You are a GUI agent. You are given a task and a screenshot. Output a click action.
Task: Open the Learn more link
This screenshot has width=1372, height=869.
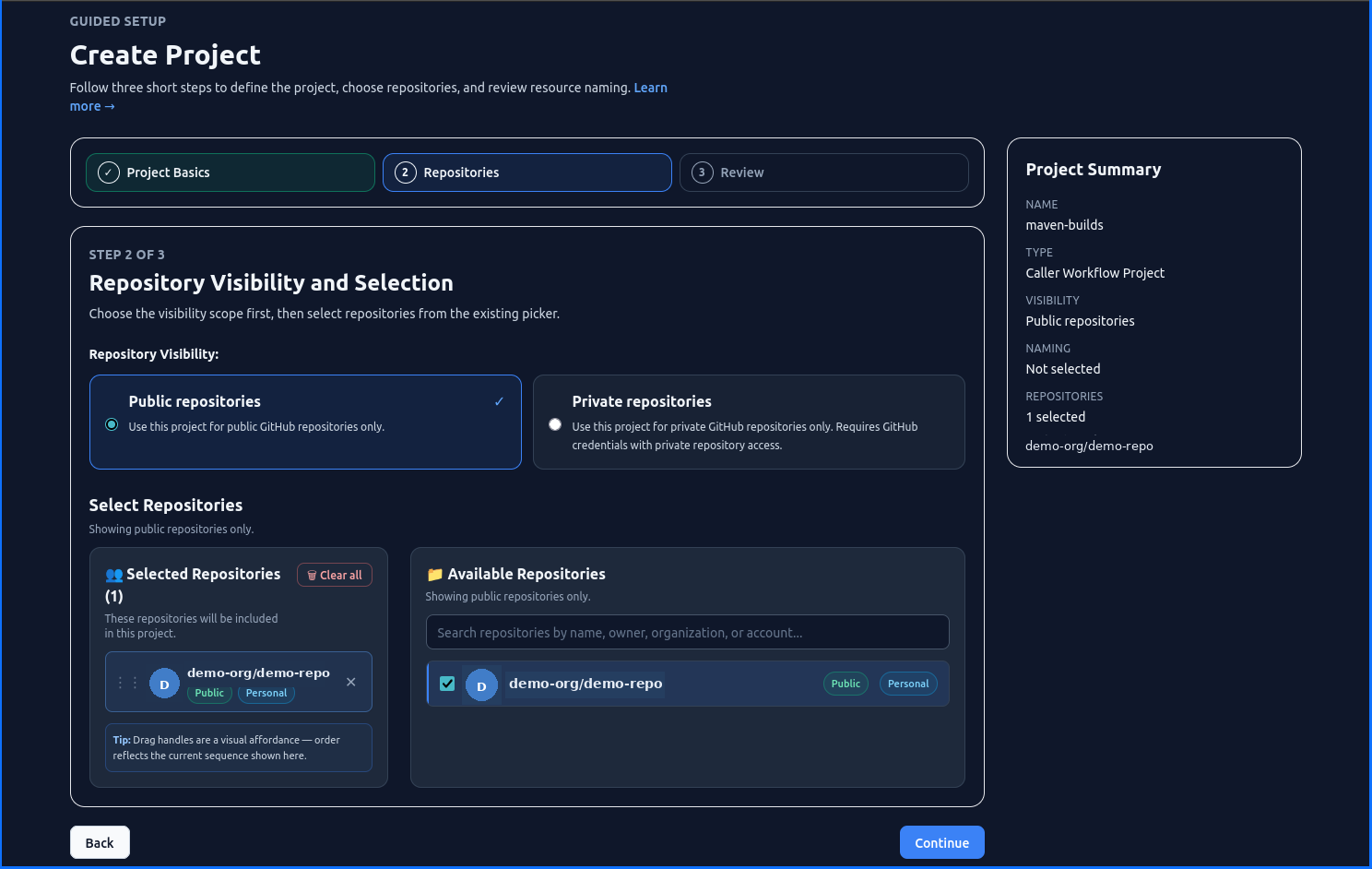pos(650,88)
